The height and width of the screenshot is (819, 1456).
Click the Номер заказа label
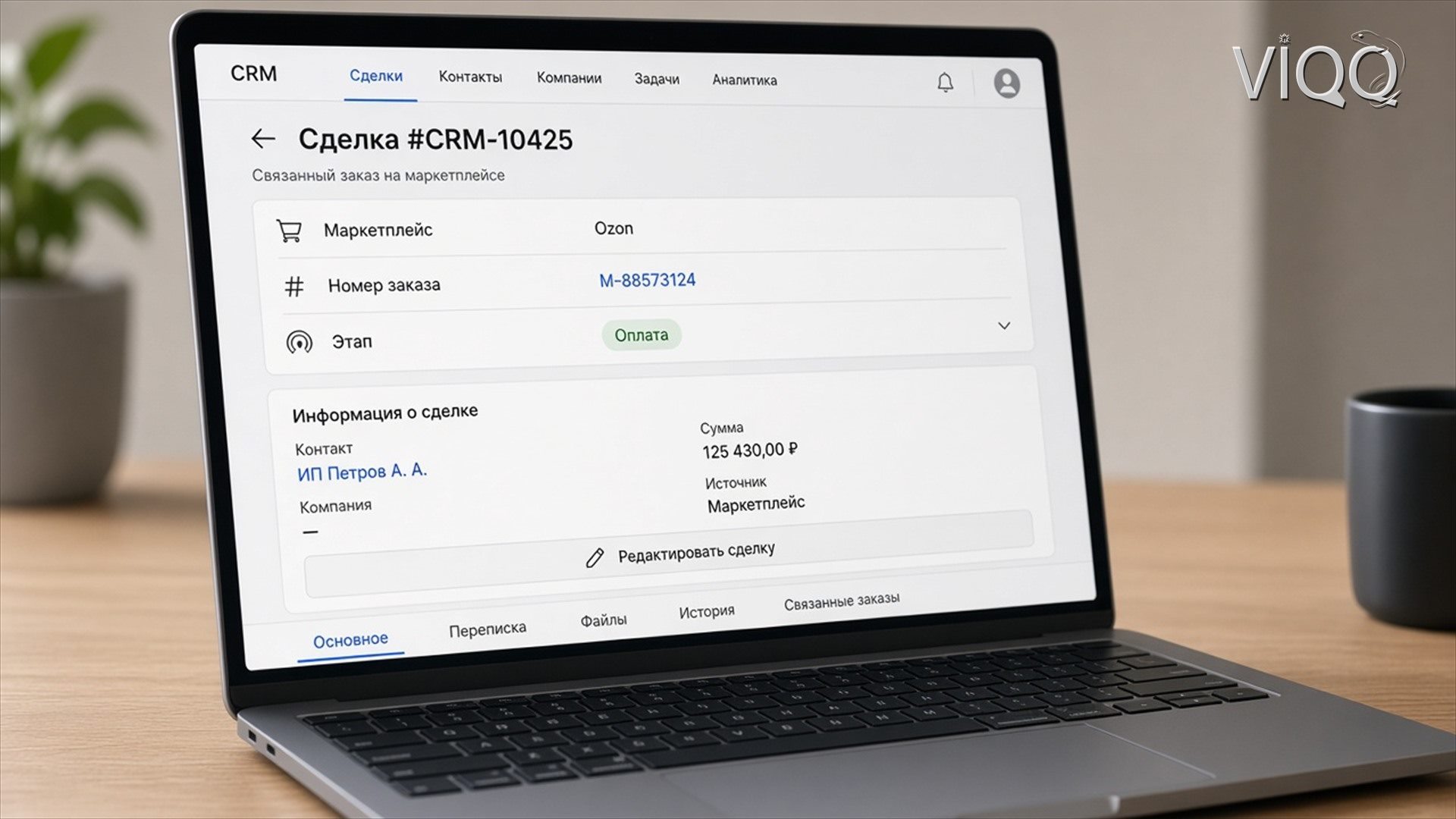pyautogui.click(x=384, y=285)
